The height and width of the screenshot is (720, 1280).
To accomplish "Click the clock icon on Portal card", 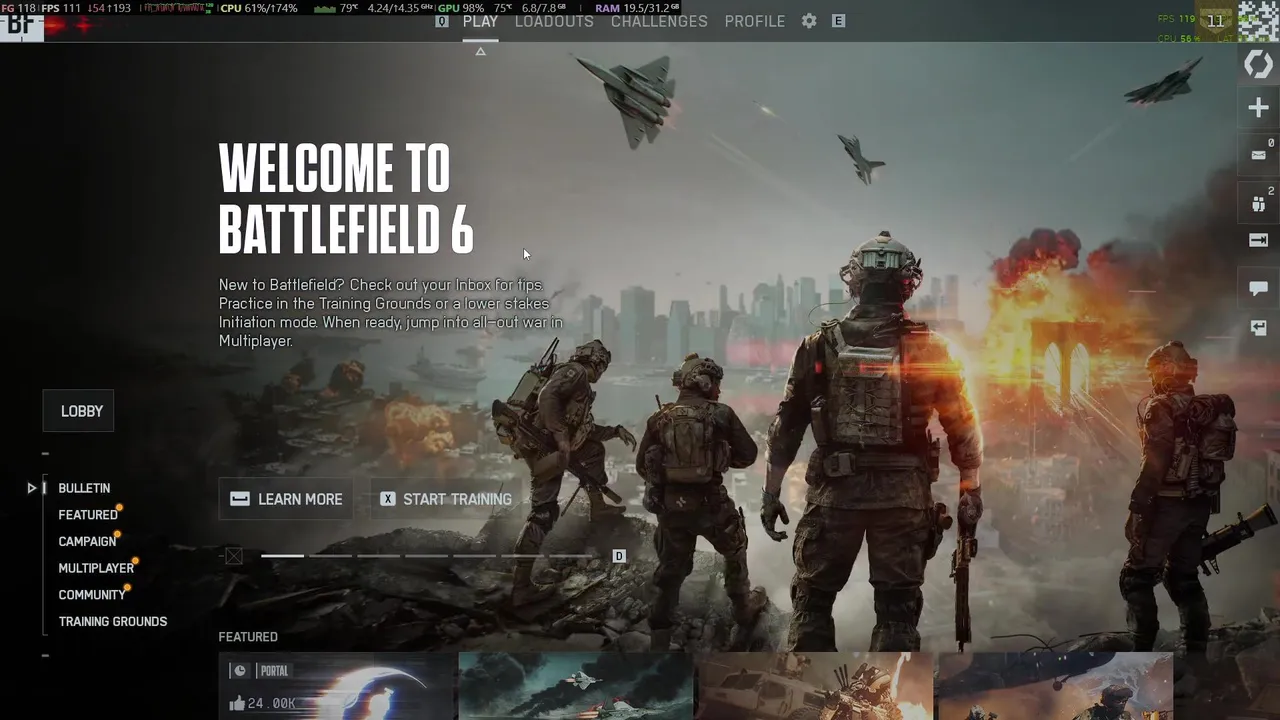I will click(238, 671).
